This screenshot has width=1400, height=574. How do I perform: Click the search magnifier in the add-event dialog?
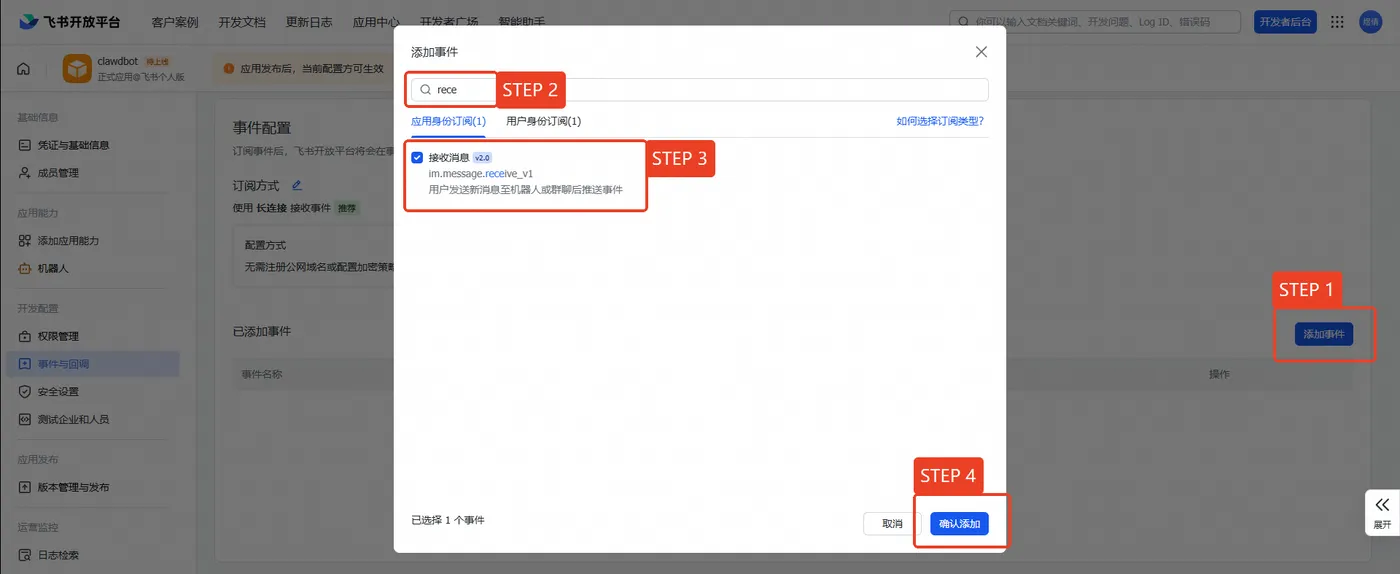(425, 90)
